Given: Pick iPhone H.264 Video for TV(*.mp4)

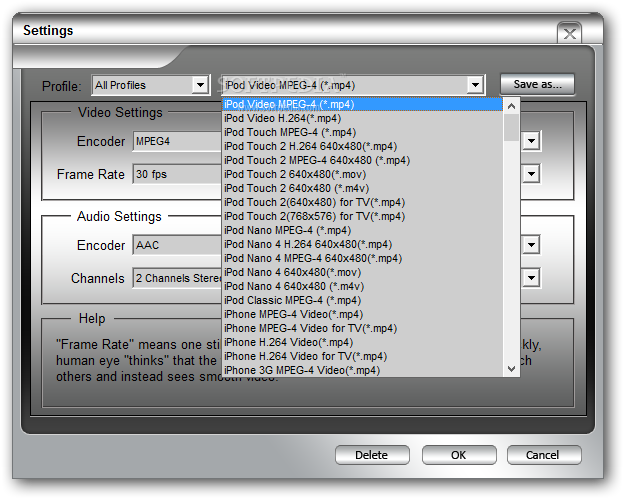Looking at the screenshot, I should (x=363, y=356).
